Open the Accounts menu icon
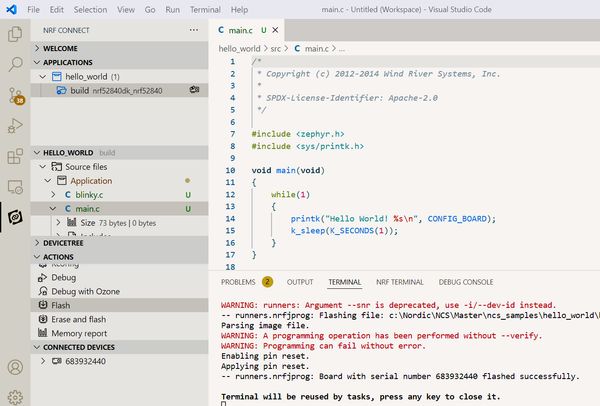 click(x=15, y=367)
